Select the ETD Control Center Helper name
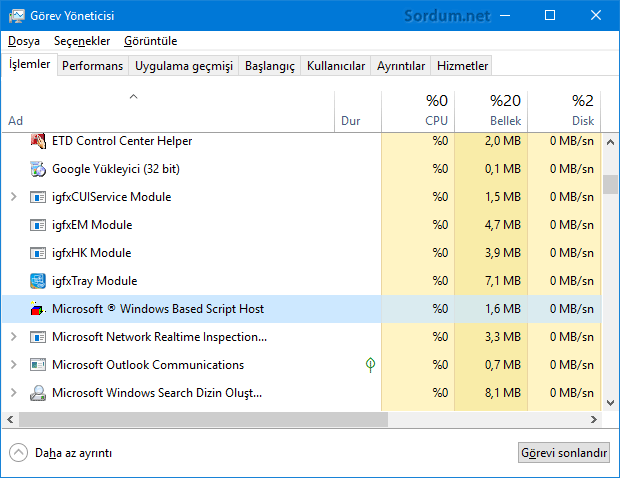The height and width of the screenshot is (478, 620). 122,141
